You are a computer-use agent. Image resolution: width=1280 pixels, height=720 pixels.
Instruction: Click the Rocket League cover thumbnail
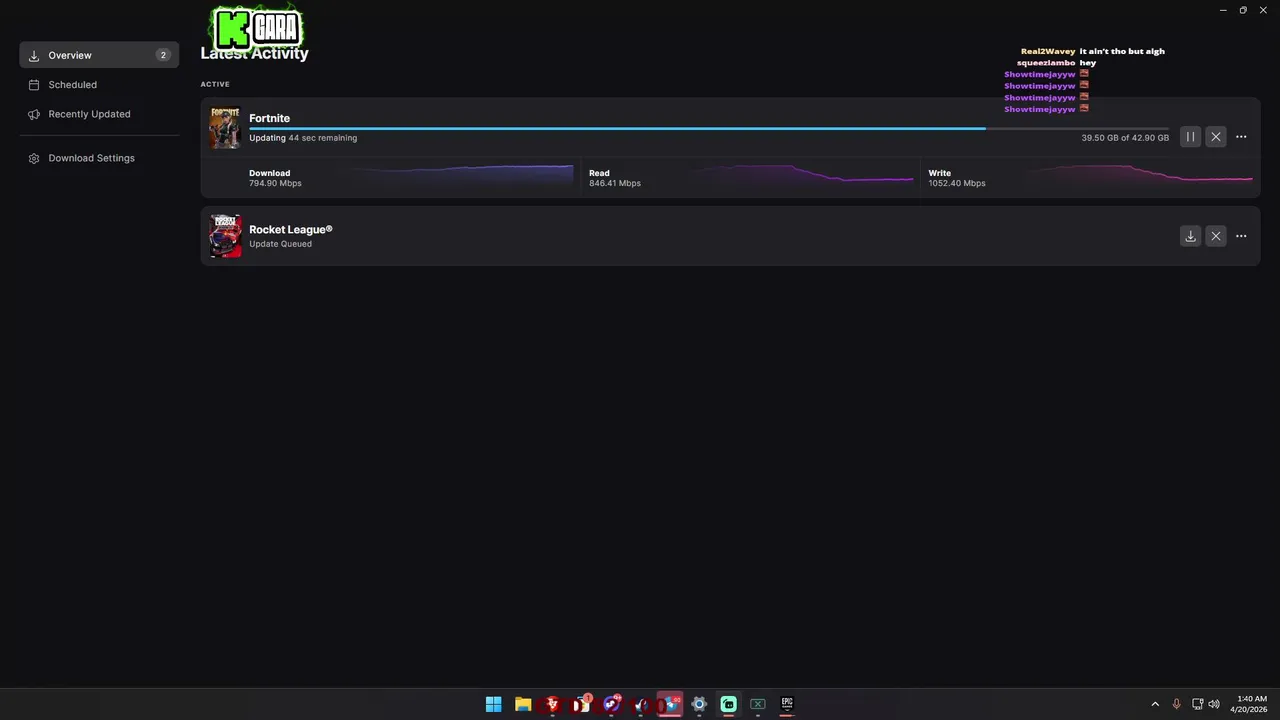pyautogui.click(x=225, y=236)
